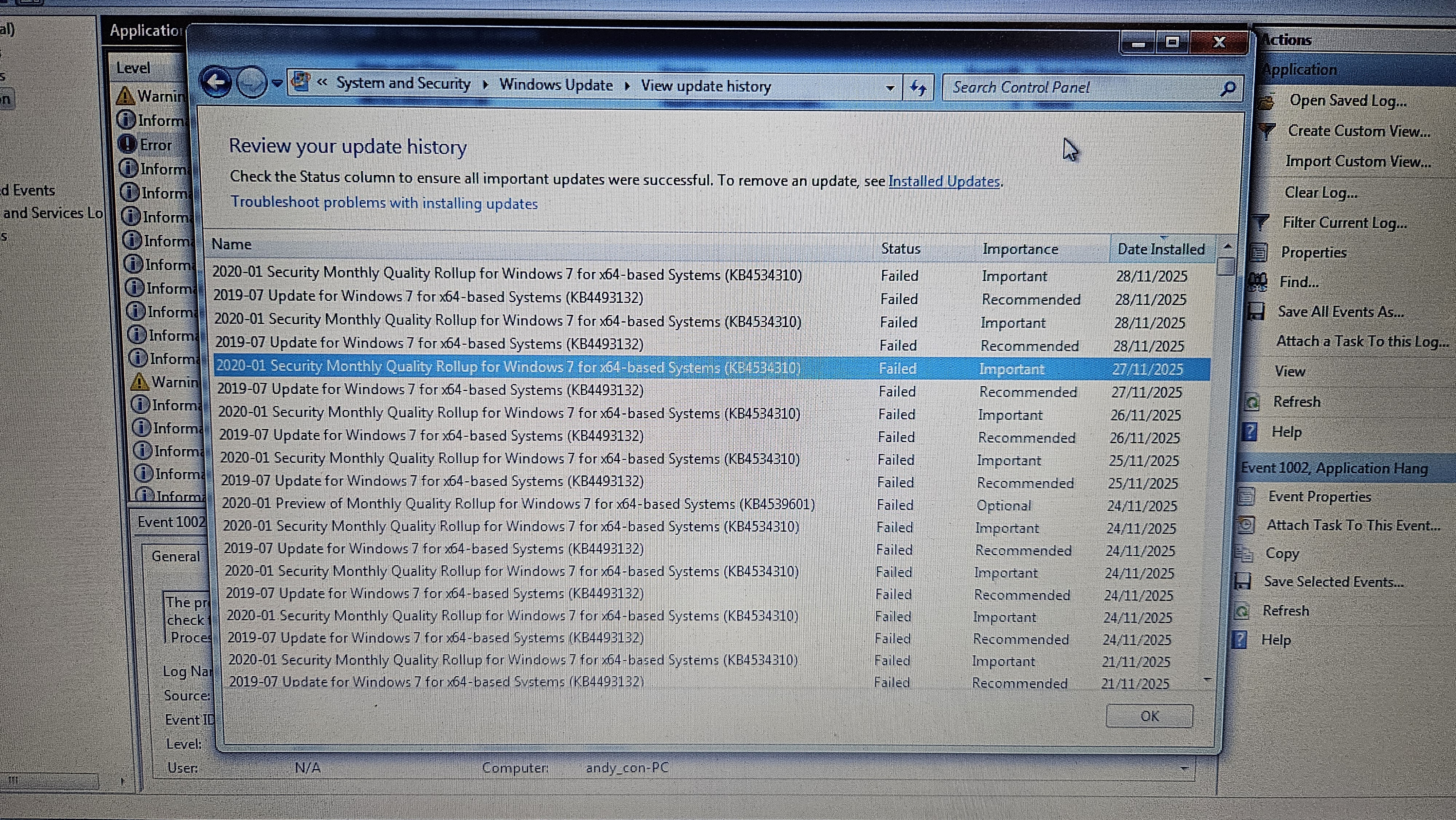Click the search magnifier icon

[x=1228, y=88]
